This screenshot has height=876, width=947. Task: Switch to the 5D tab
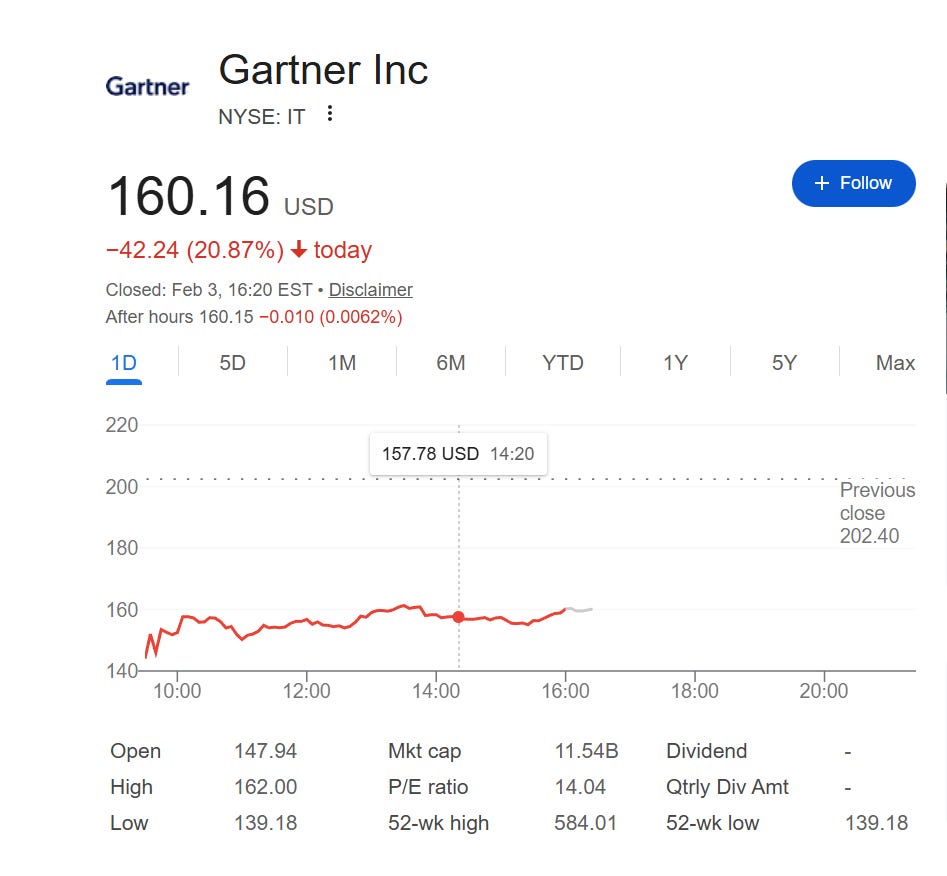pos(233,363)
